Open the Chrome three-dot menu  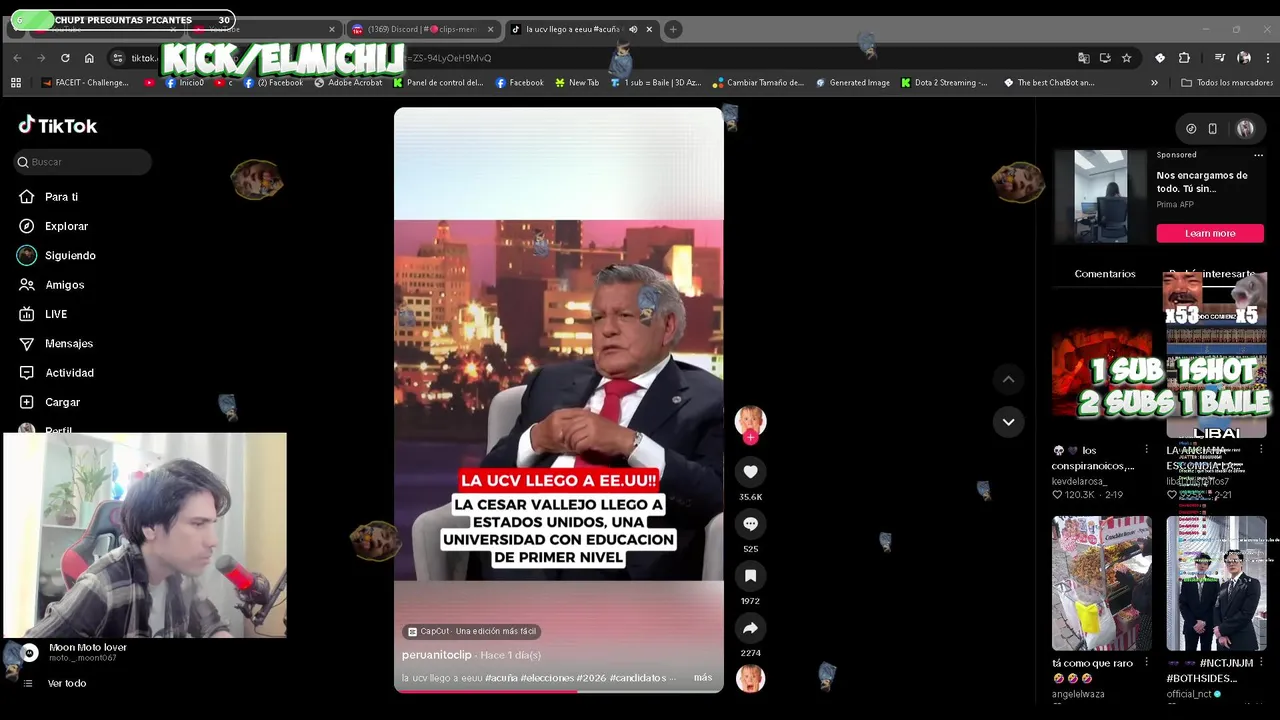click(1267, 58)
